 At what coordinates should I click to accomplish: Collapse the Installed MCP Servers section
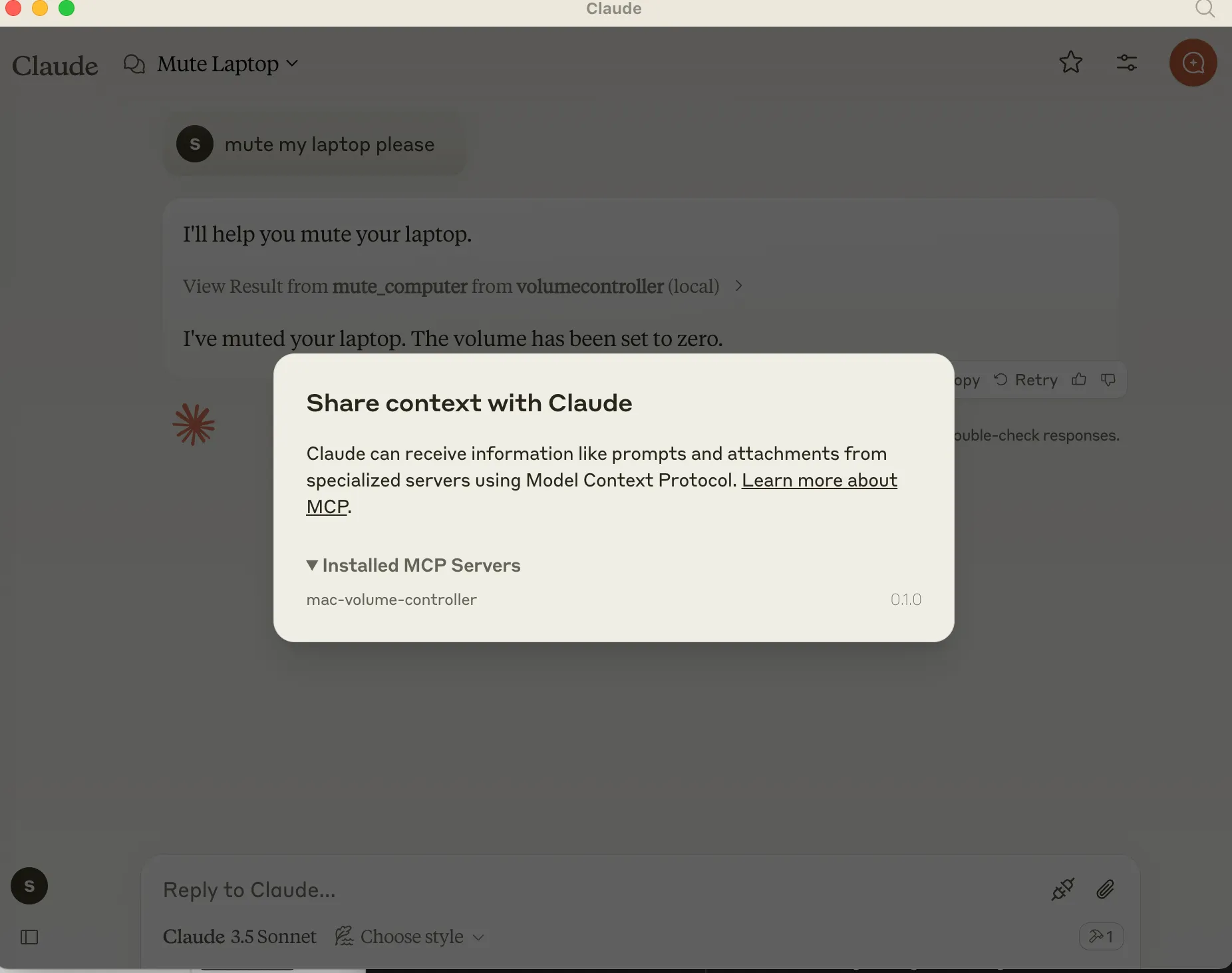point(312,565)
